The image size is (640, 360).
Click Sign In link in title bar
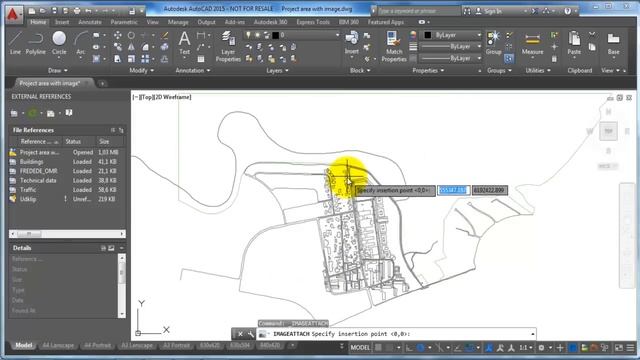click(493, 11)
